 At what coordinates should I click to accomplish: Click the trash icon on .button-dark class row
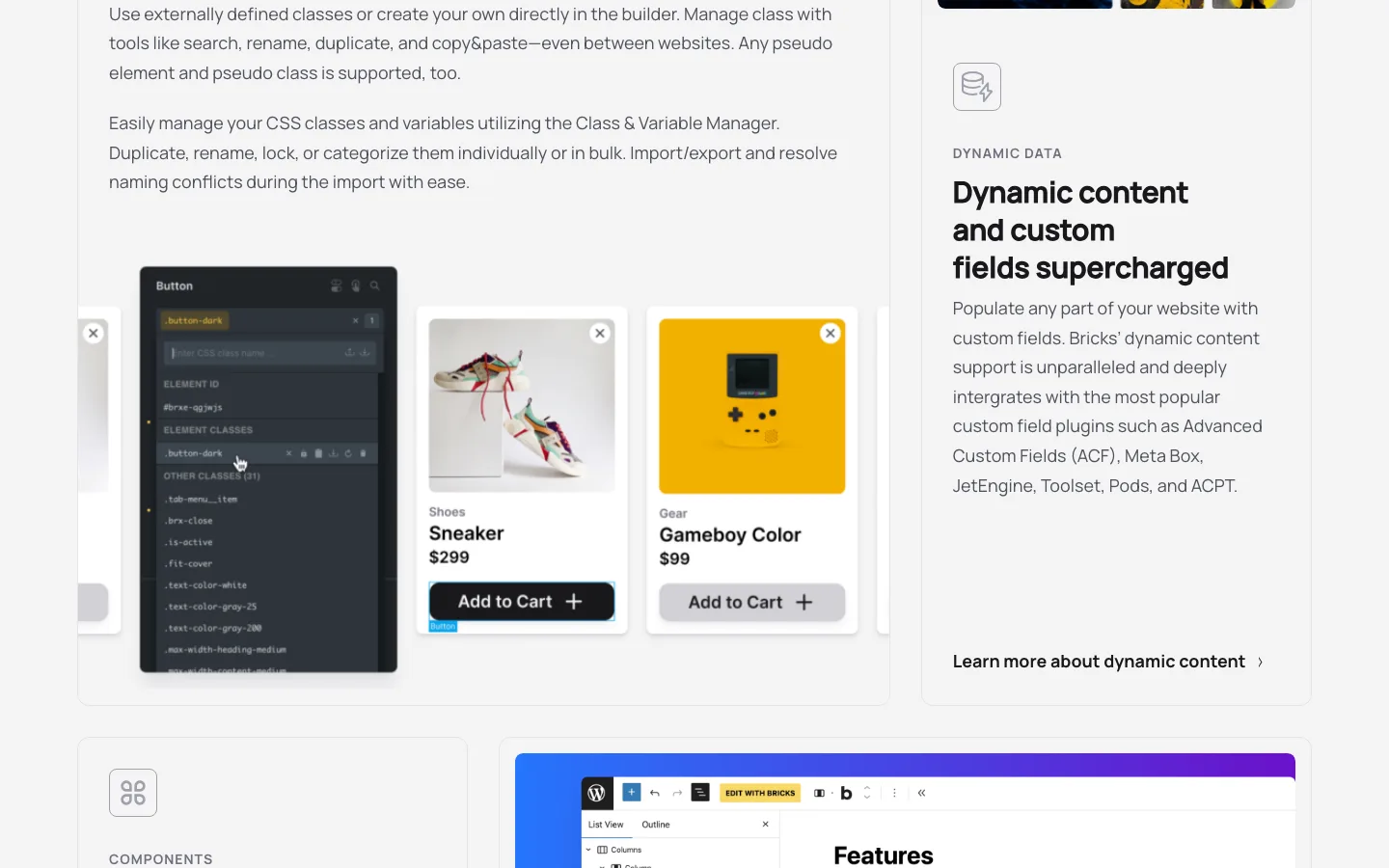[x=363, y=453]
